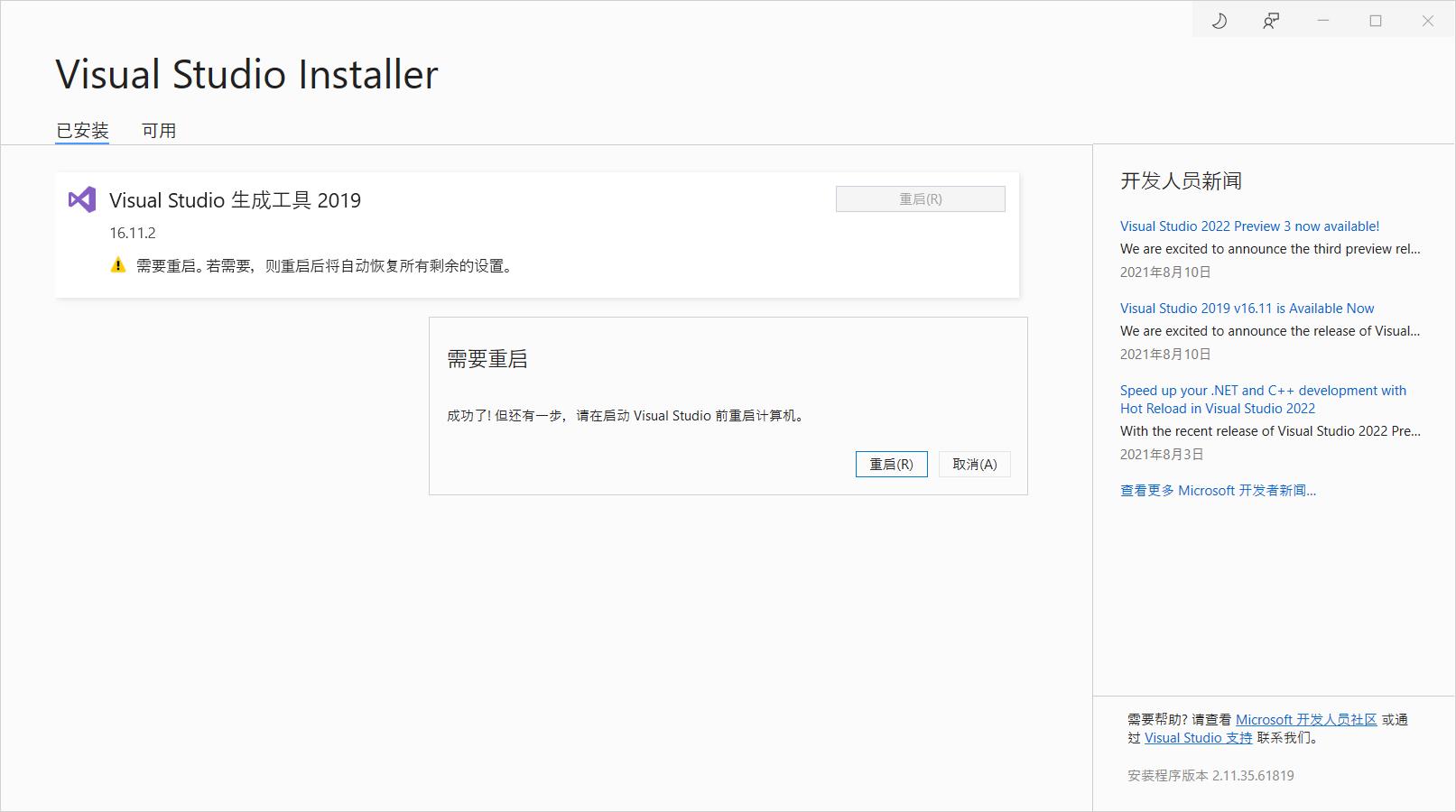Switch to the 已安装 tab

coord(82,131)
